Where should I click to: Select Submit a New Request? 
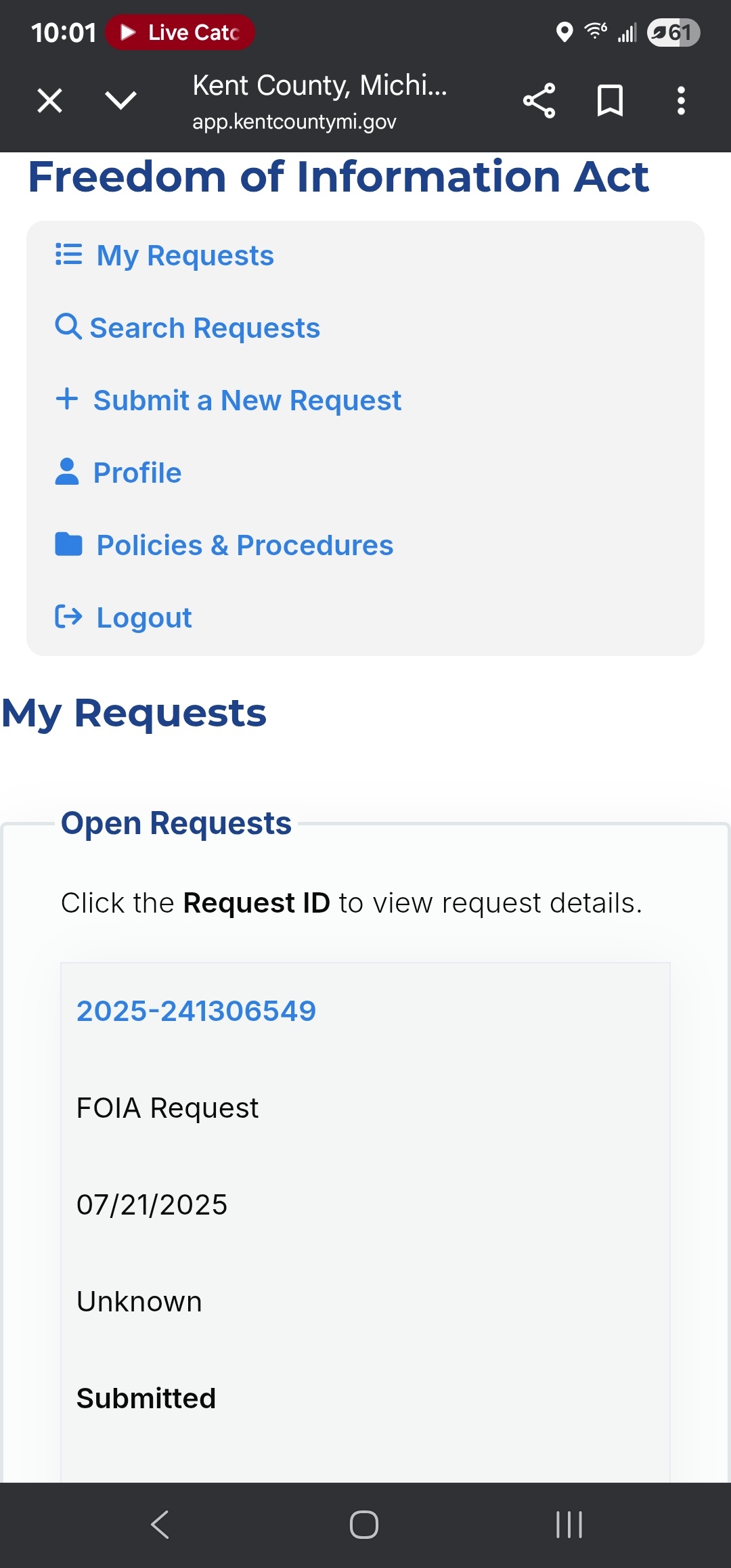pyautogui.click(x=248, y=401)
